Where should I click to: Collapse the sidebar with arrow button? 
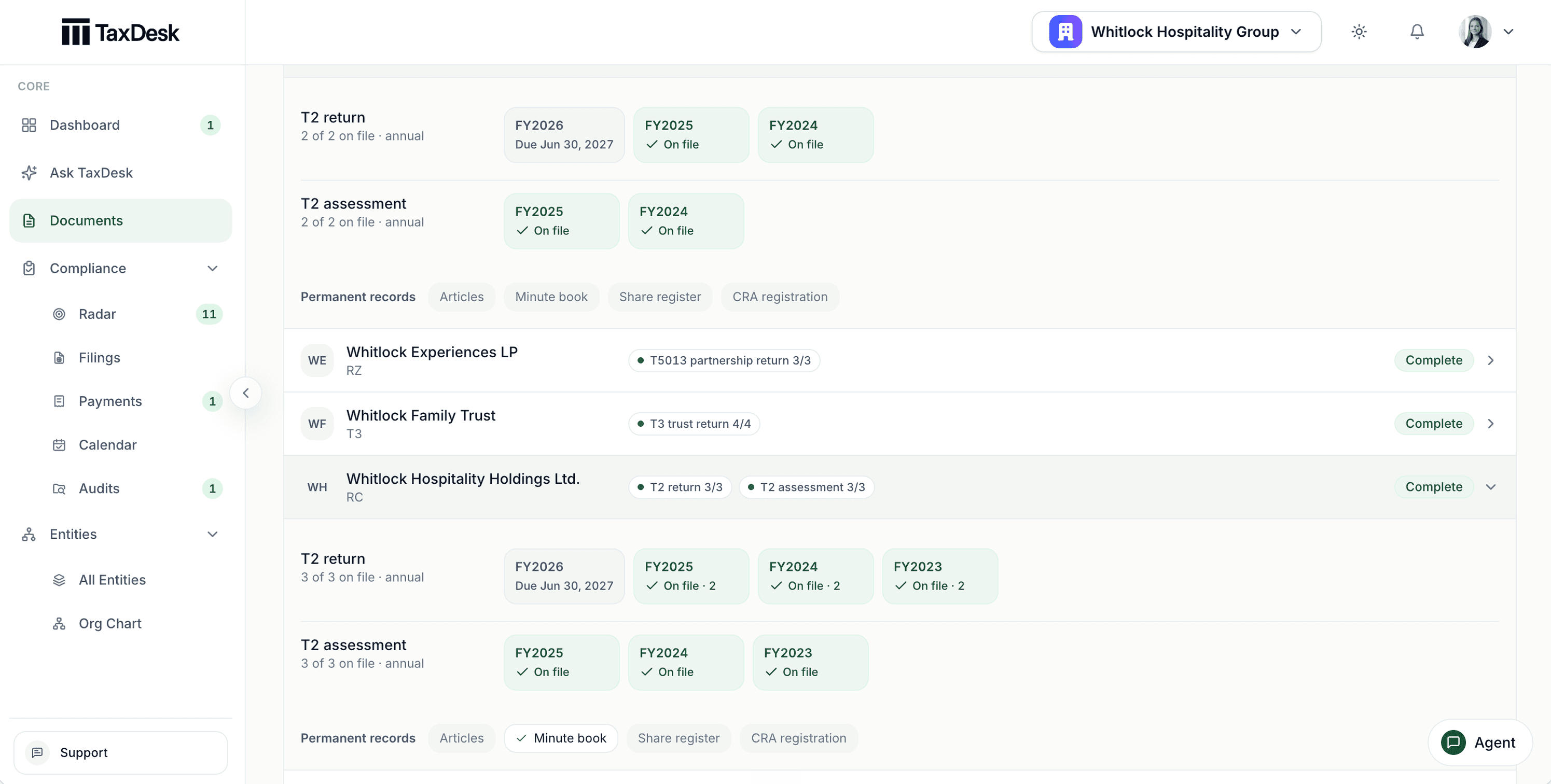pyautogui.click(x=246, y=393)
